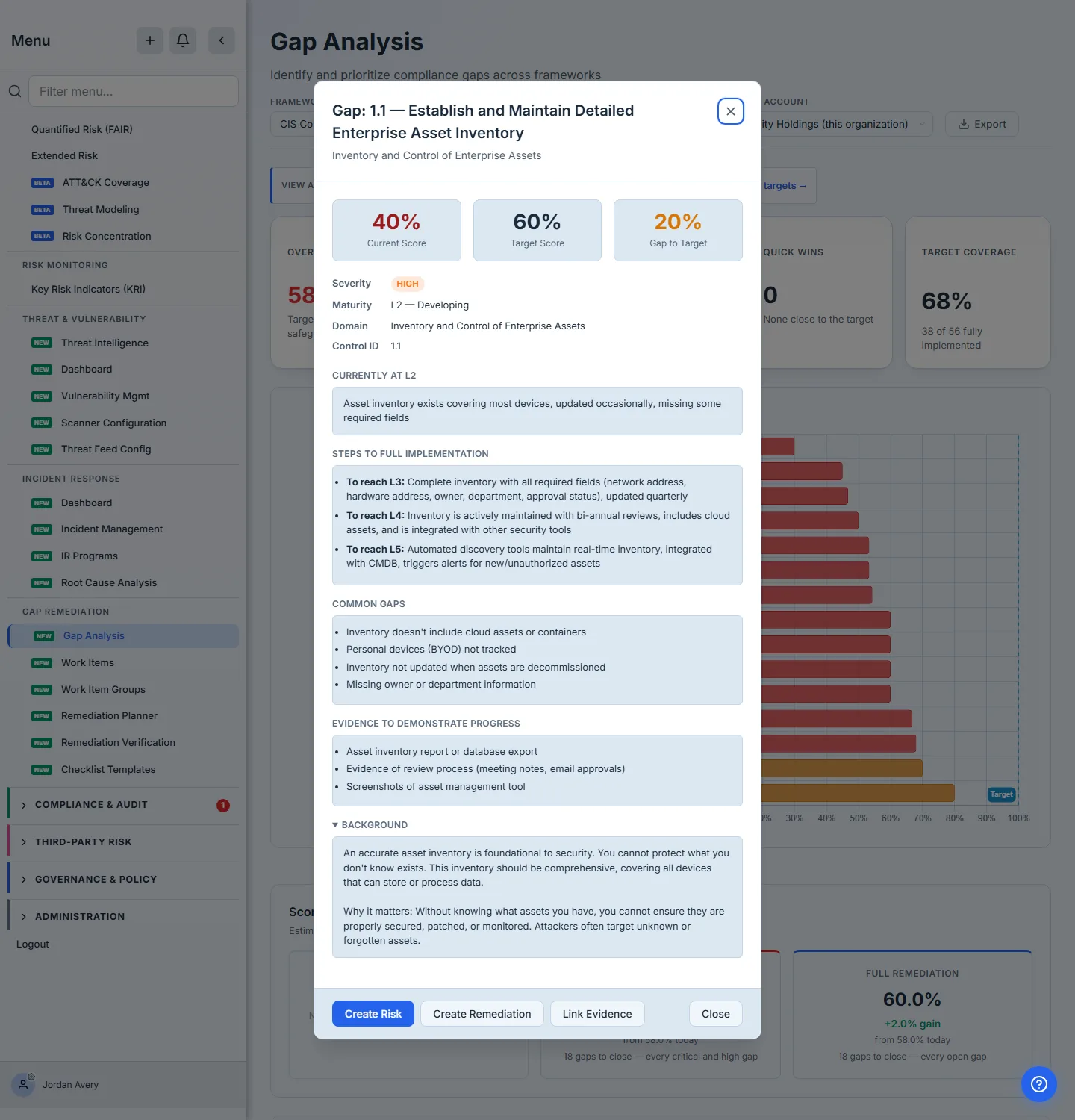This screenshot has width=1075, height=1120.
Task: Open Extended Risk menu item
Action: tap(65, 156)
